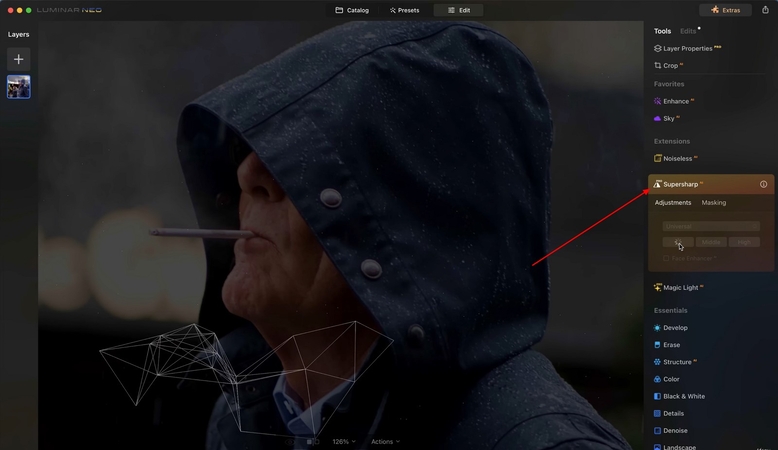The image size is (778, 450).
Task: Click the Favorites section heading
Action: click(x=668, y=84)
